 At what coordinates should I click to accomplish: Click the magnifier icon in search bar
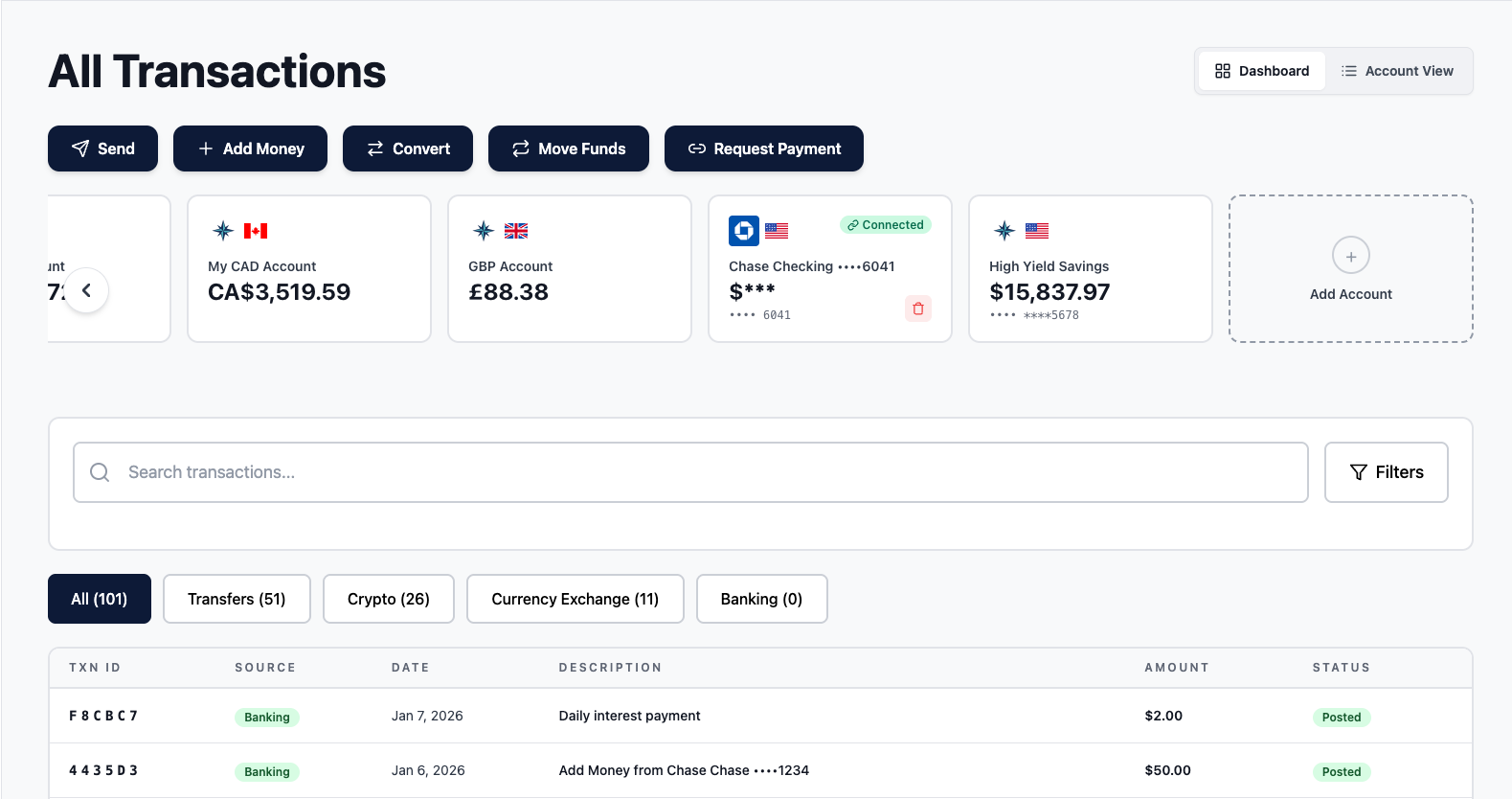pos(100,472)
